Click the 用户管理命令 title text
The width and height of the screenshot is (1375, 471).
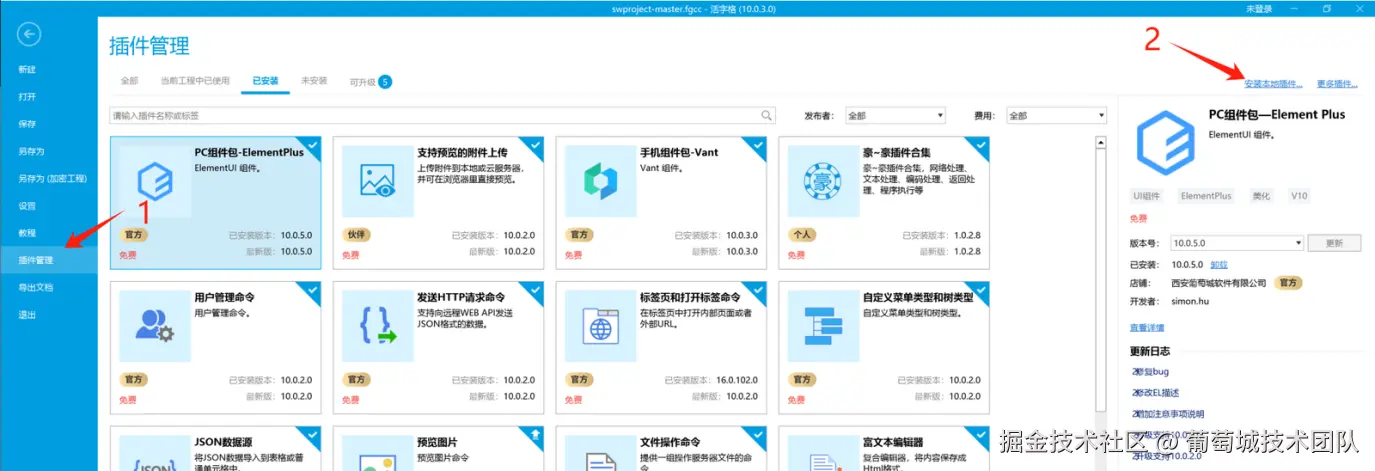click(x=224, y=297)
